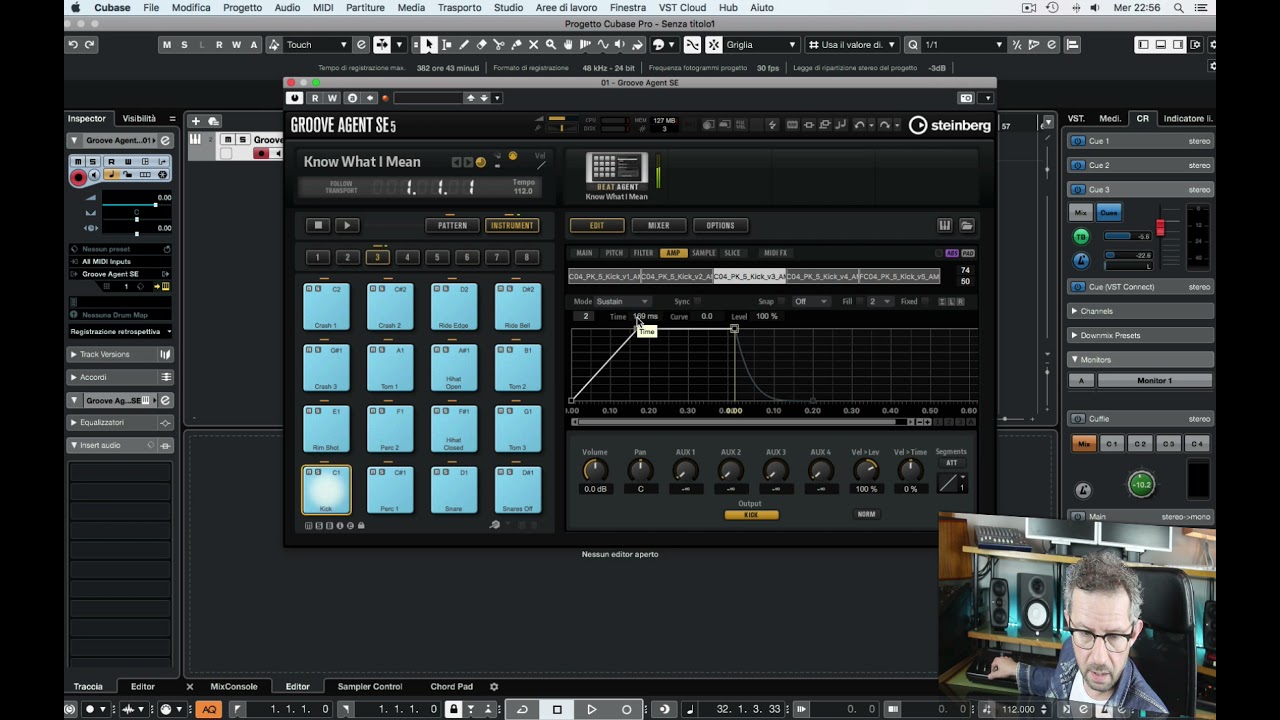Viewport: 1280px width, 720px height.
Task: Toggle Record Enable in Inspector
Action: pos(78,176)
